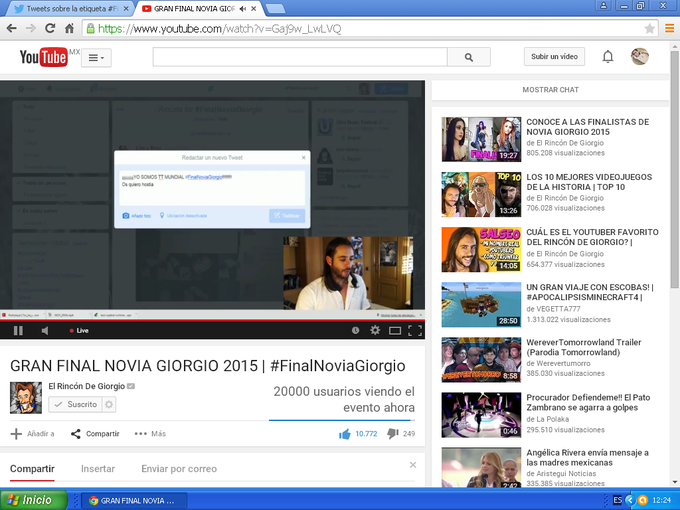This screenshot has height=510, width=680.
Task: Click GRAN FINAL NOVIA taskbar item
Action: coord(134,500)
